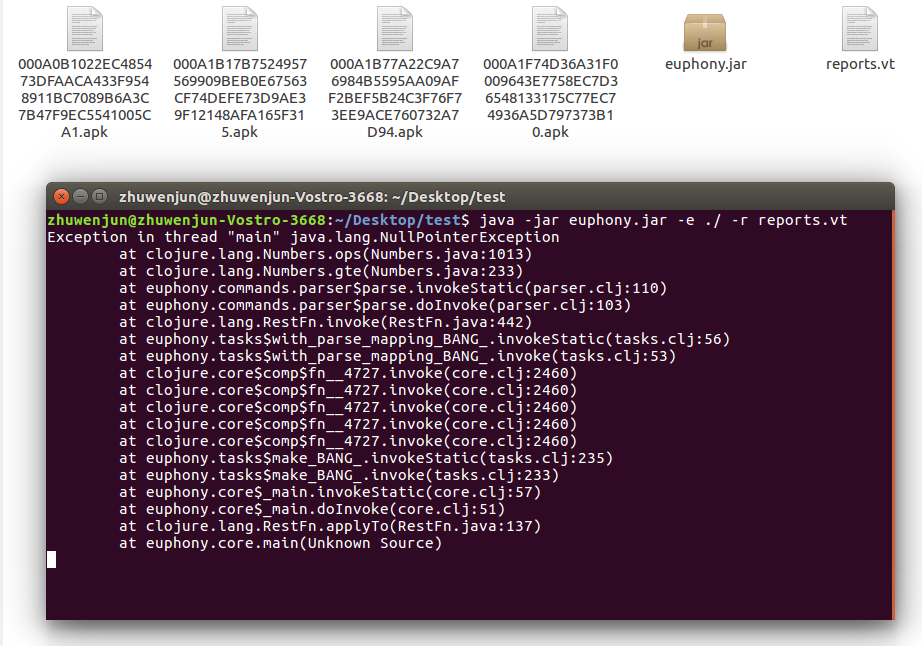The width and height of the screenshot is (922, 646).
Task: Click the RestFn.applyTo(RestFn.java:137) line
Action: click(x=330, y=527)
